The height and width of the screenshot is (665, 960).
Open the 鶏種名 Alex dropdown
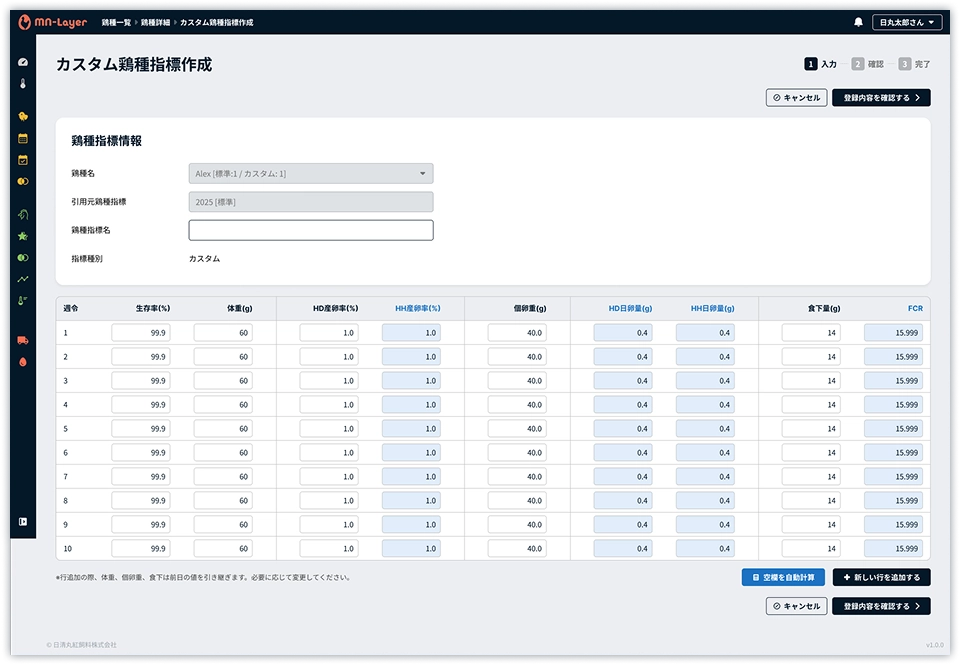pos(311,174)
